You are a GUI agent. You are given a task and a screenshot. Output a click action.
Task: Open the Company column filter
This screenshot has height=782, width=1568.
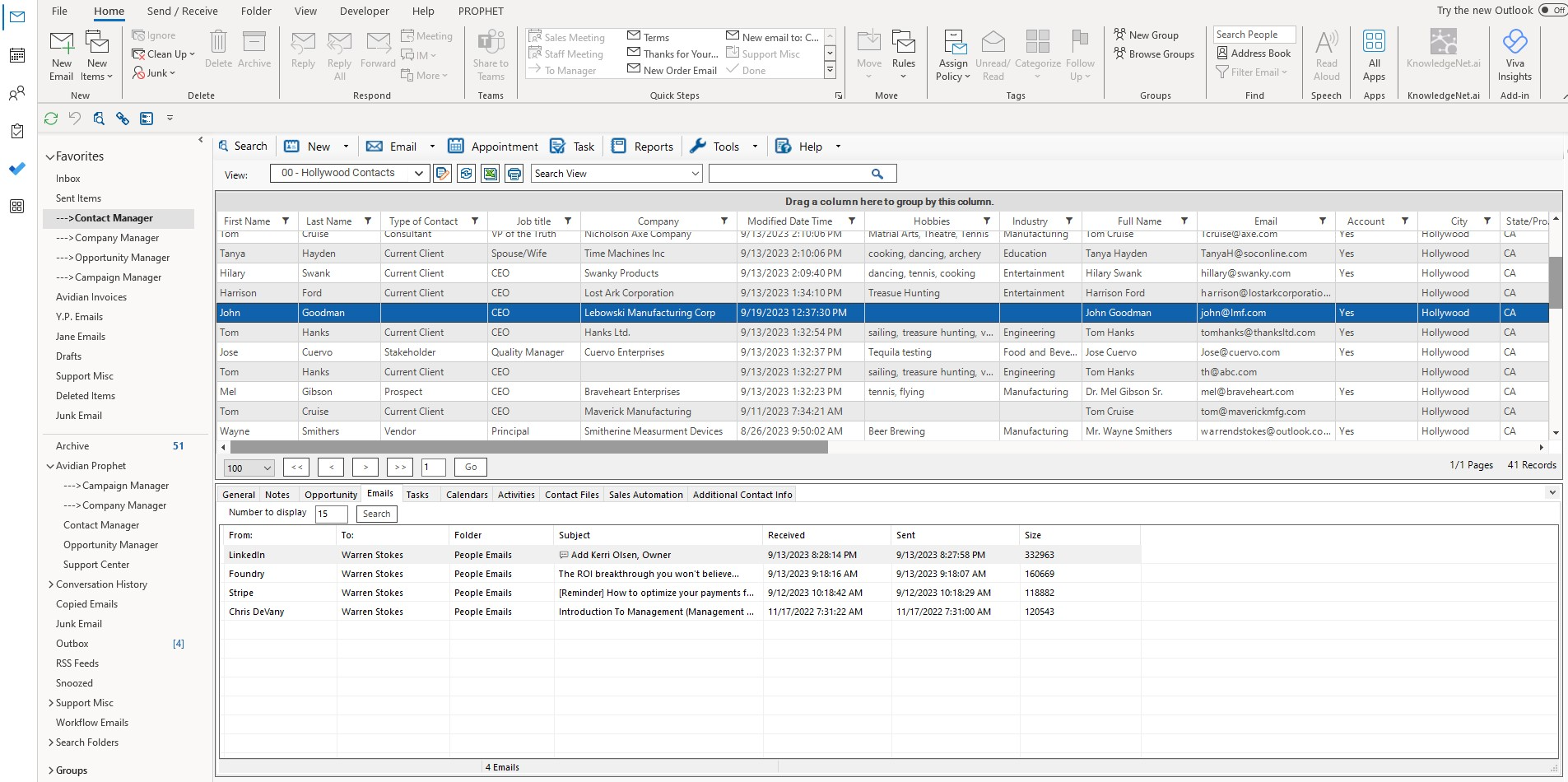[724, 221]
